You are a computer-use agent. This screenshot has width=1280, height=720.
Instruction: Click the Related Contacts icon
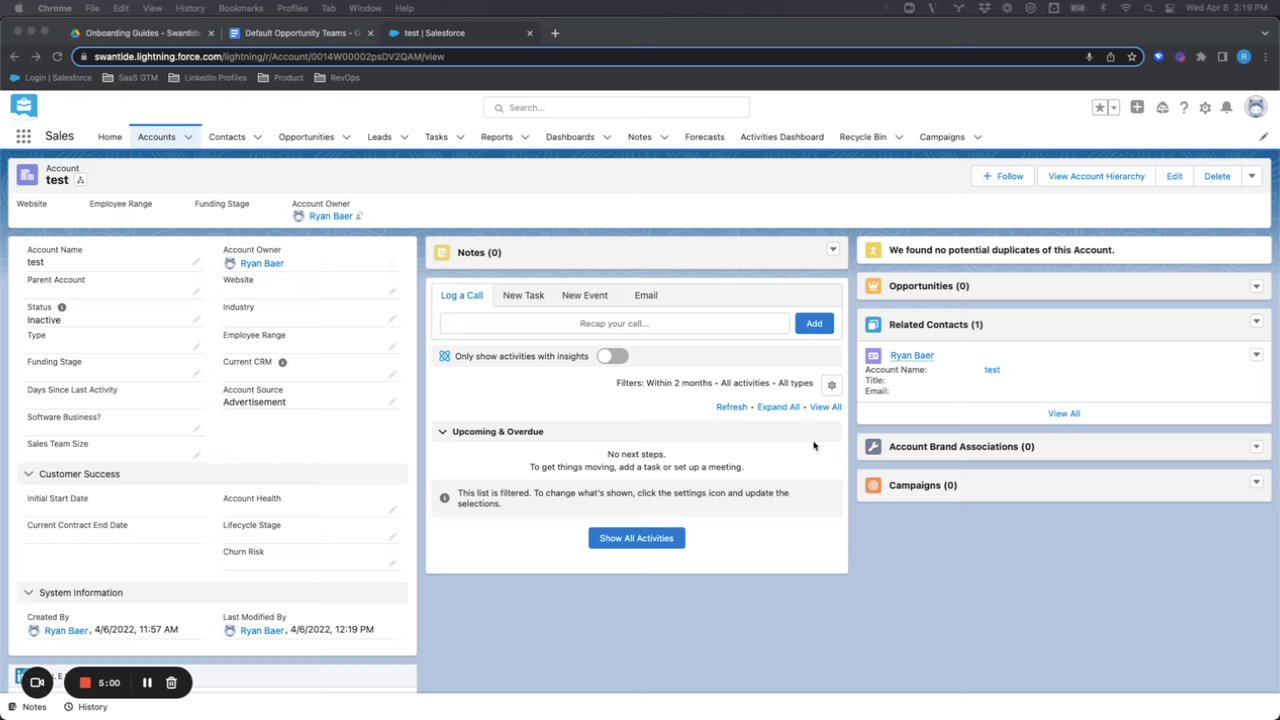tap(873, 324)
